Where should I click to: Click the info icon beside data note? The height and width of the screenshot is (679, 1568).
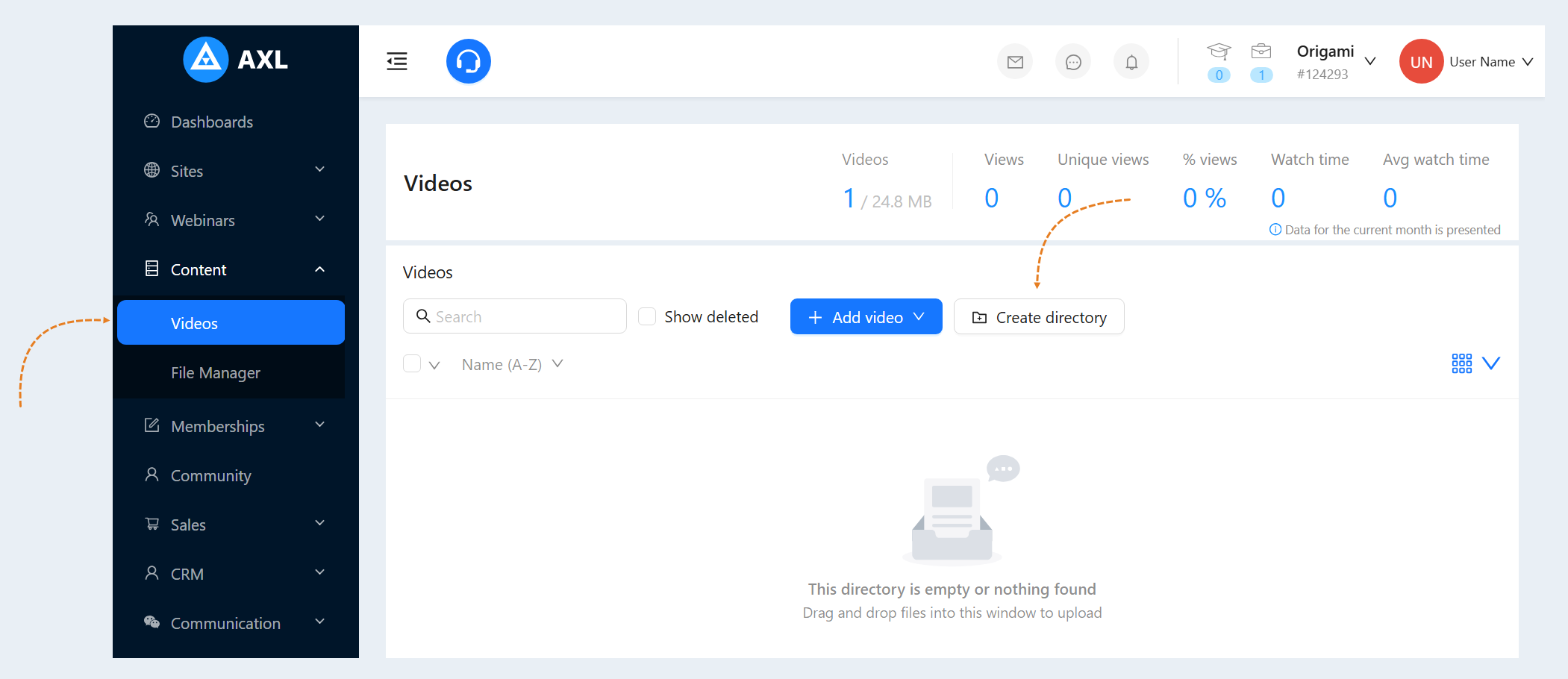[1275, 230]
